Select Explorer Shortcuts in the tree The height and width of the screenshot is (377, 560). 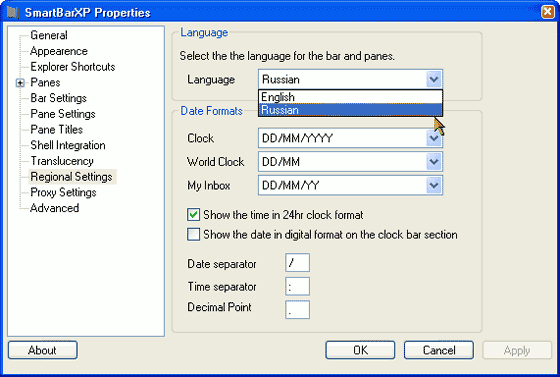click(x=72, y=67)
